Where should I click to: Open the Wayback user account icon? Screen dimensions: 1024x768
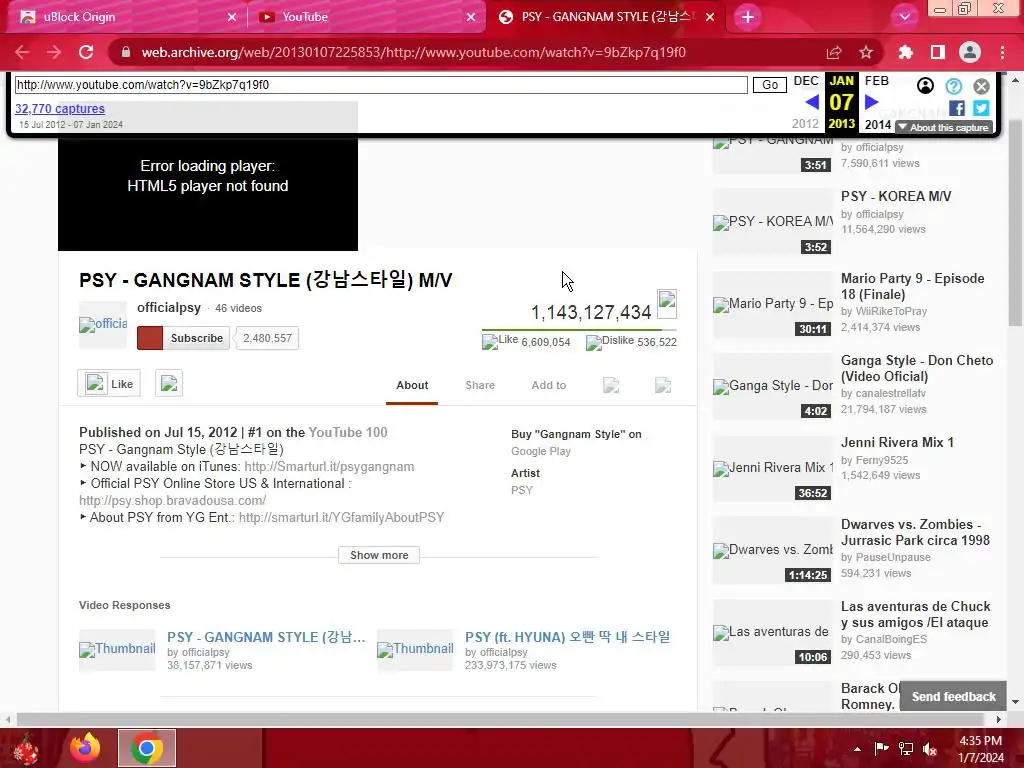[925, 86]
